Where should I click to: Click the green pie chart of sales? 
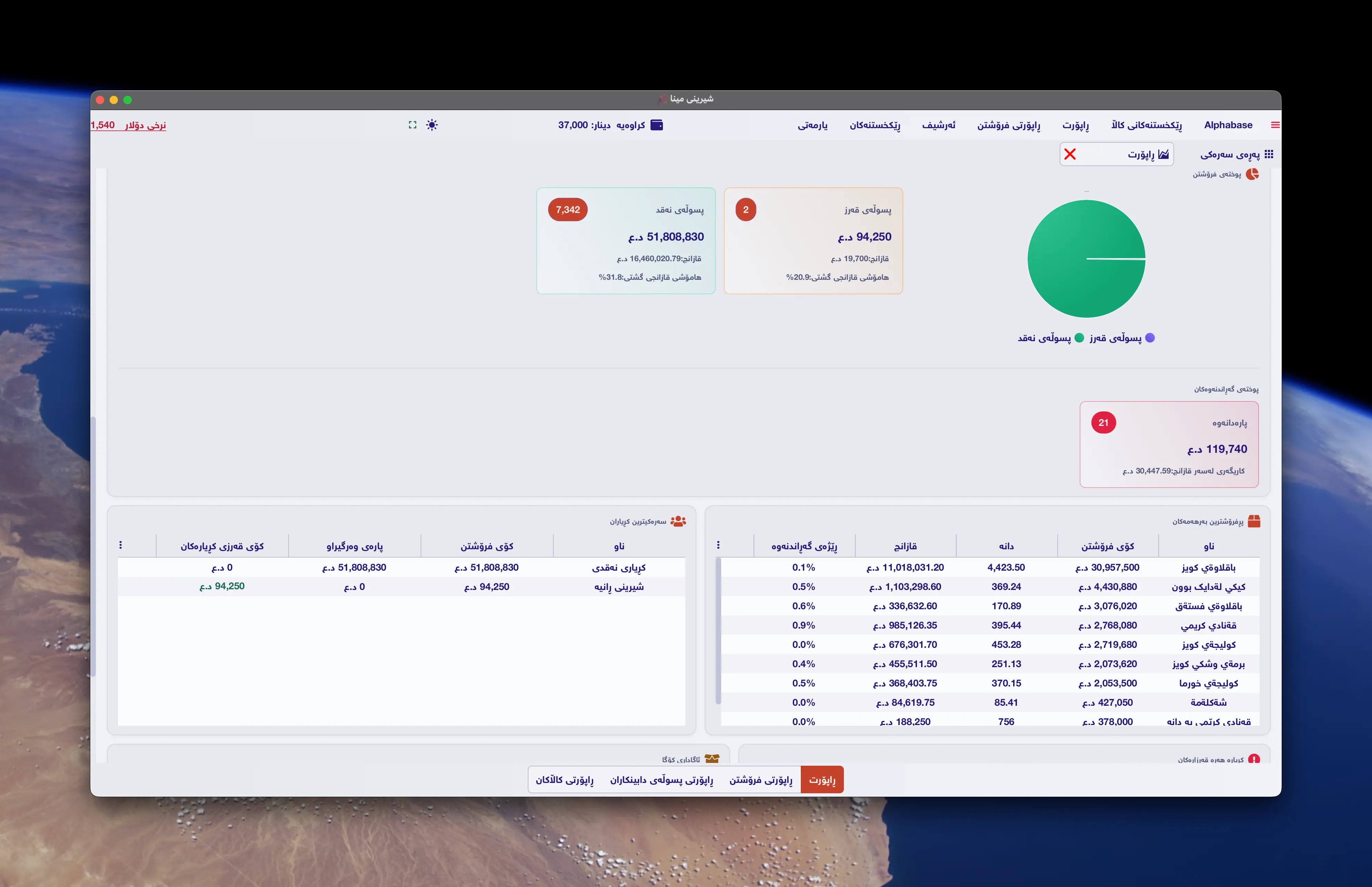[1086, 258]
